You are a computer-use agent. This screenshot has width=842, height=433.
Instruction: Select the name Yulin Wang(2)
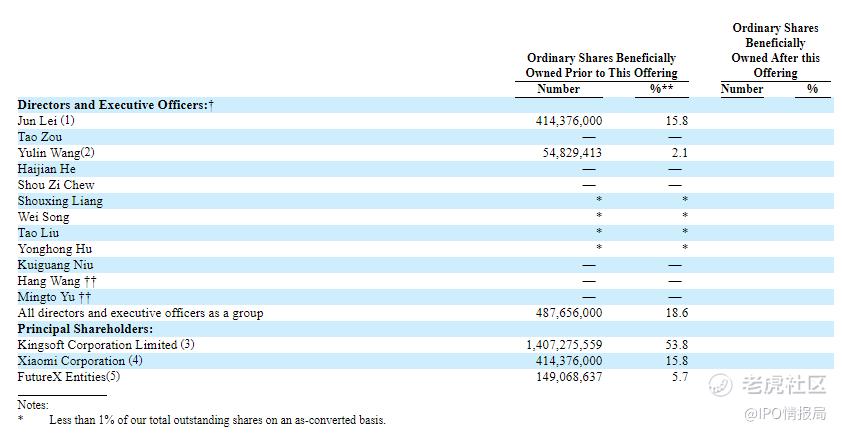point(56,153)
